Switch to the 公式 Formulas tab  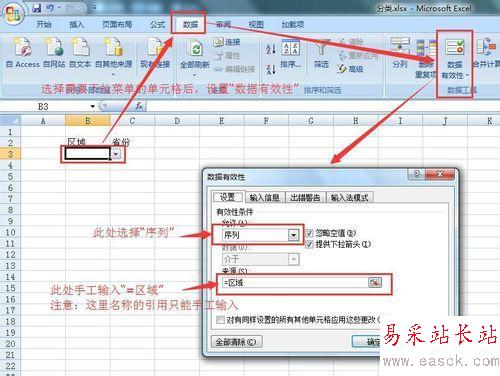[x=157, y=24]
